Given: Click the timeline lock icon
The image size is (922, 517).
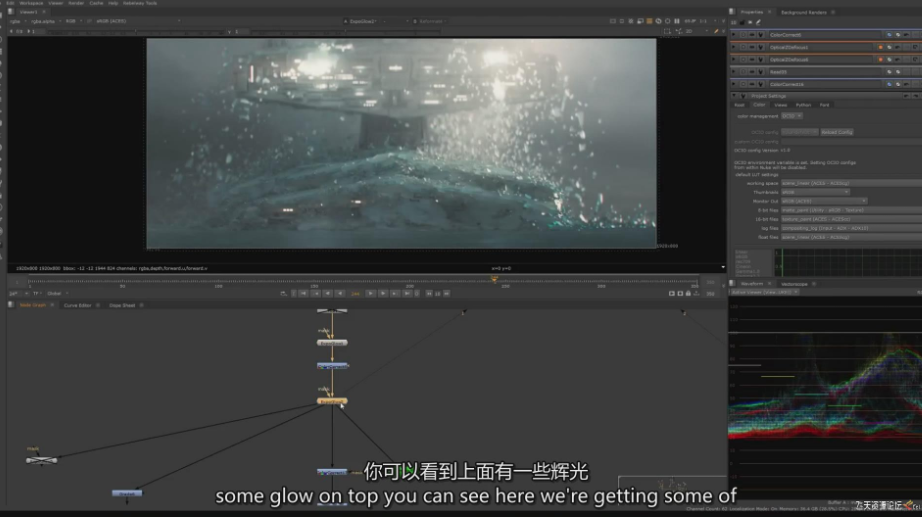Looking at the screenshot, I should 688,293.
